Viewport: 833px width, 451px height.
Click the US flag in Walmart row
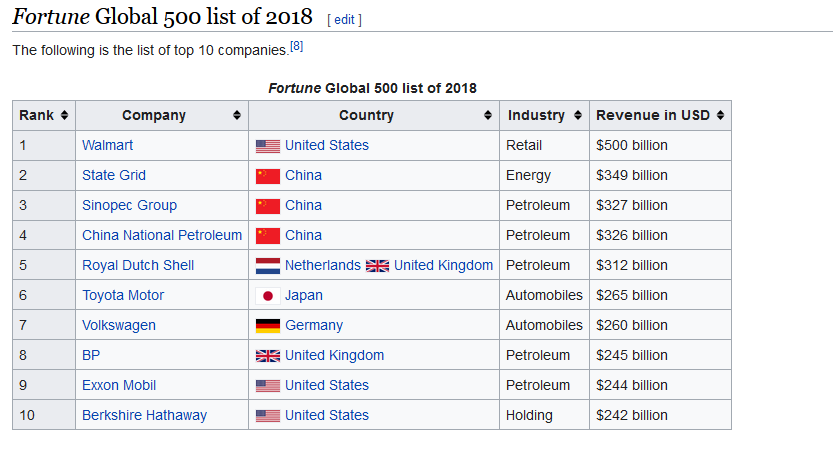pos(268,146)
